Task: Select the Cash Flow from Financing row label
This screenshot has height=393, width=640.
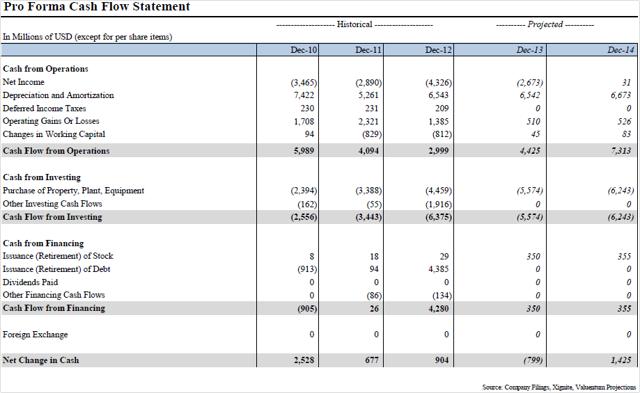Action: pyautogui.click(x=54, y=308)
